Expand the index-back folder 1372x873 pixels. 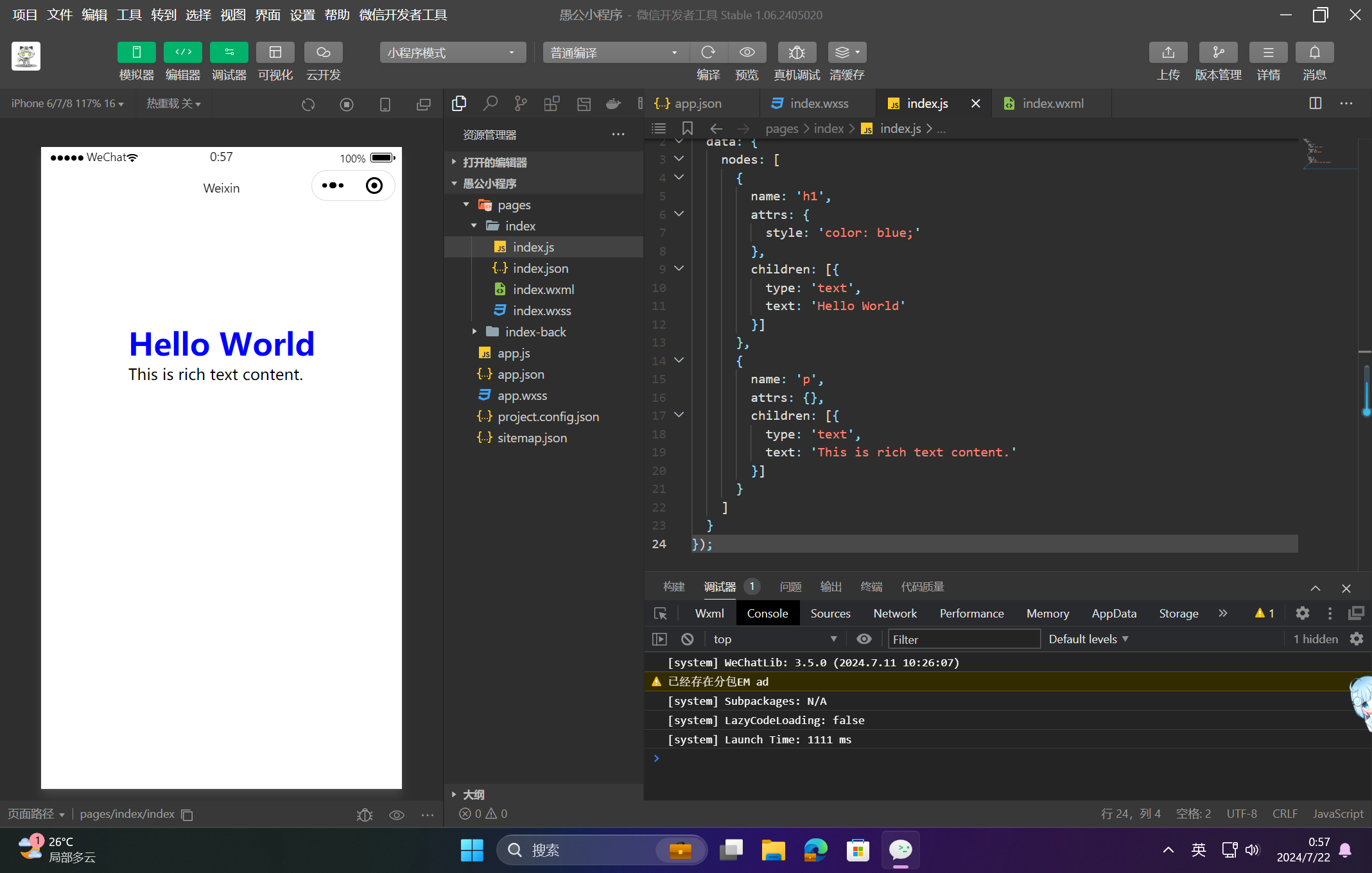[x=535, y=332]
